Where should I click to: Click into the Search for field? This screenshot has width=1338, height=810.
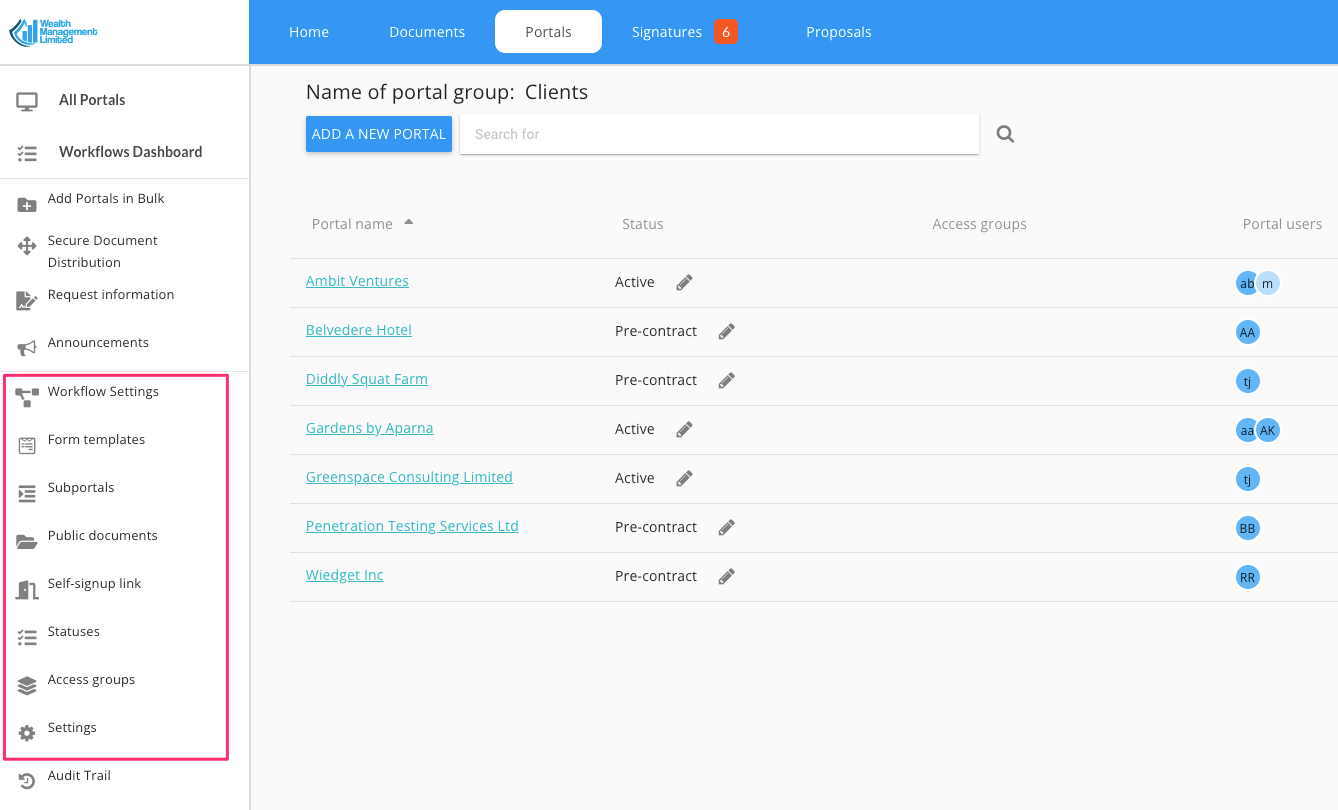tap(718, 134)
